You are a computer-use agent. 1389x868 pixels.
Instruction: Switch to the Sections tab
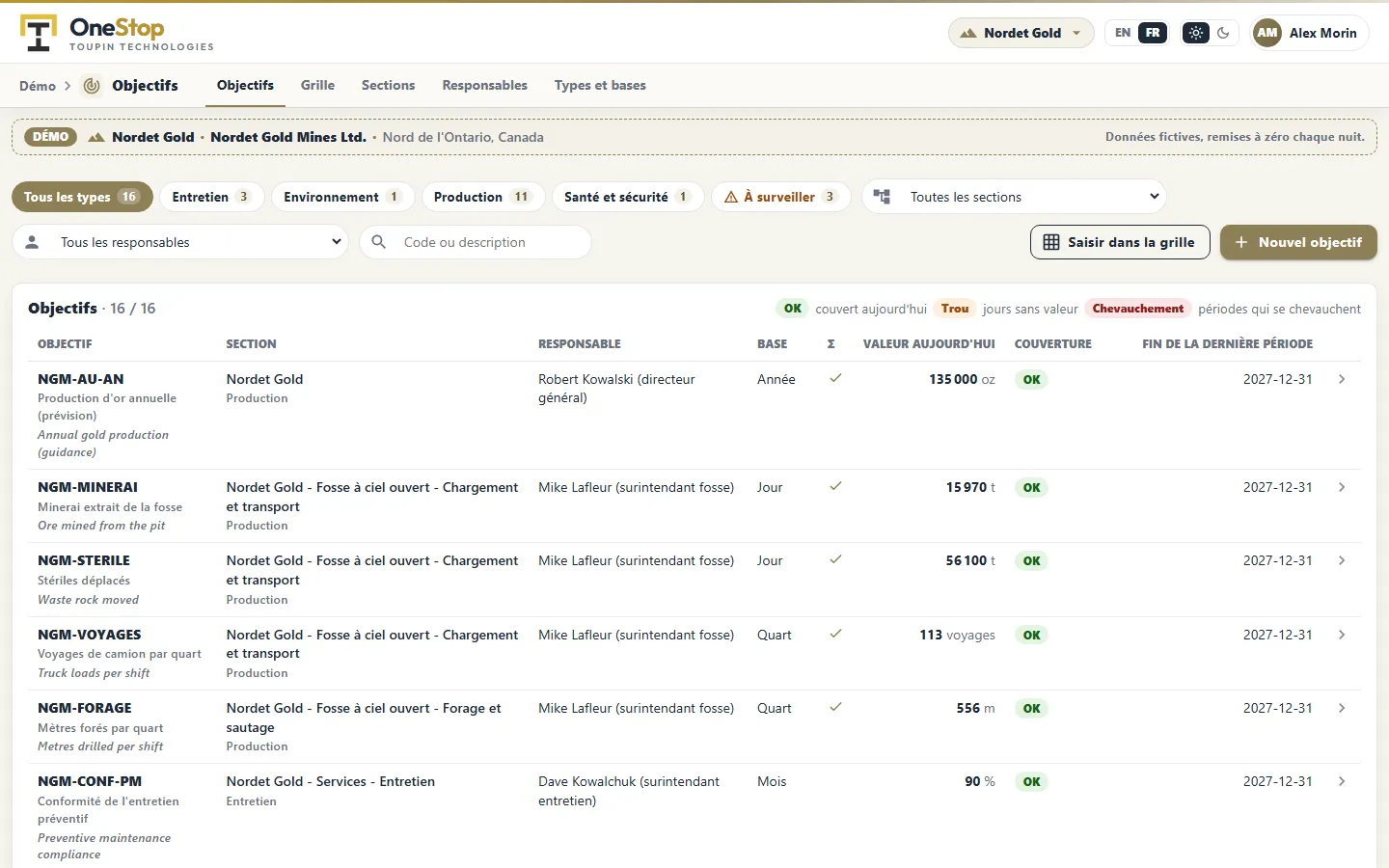click(388, 85)
